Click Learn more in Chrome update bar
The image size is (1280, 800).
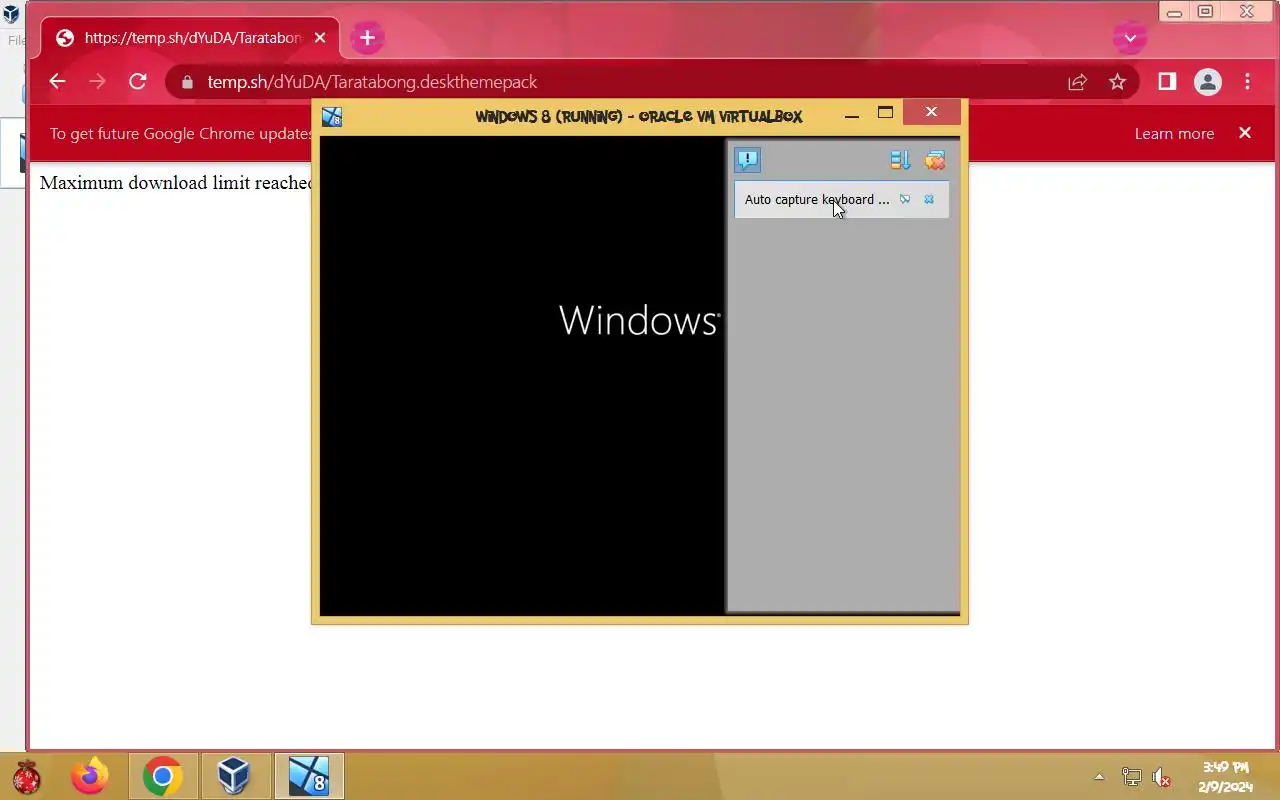pyautogui.click(x=1174, y=134)
